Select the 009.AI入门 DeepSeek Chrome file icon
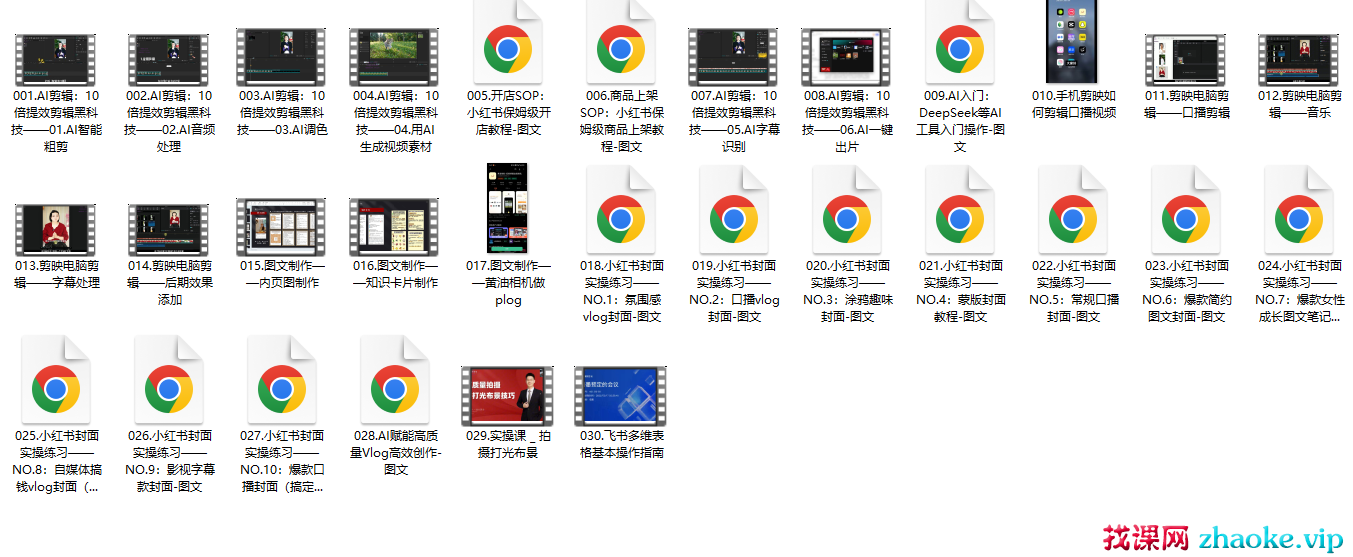The width and height of the screenshot is (1353, 557). click(960, 48)
